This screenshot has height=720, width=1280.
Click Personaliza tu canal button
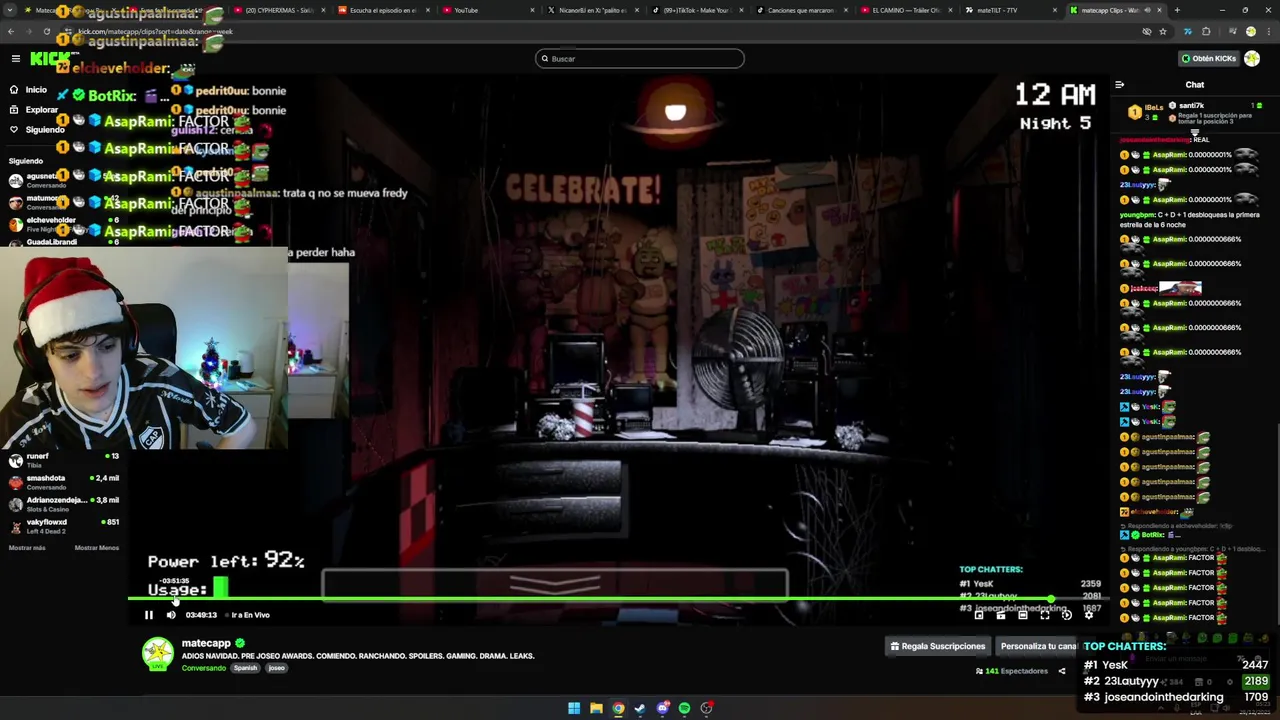1036,646
